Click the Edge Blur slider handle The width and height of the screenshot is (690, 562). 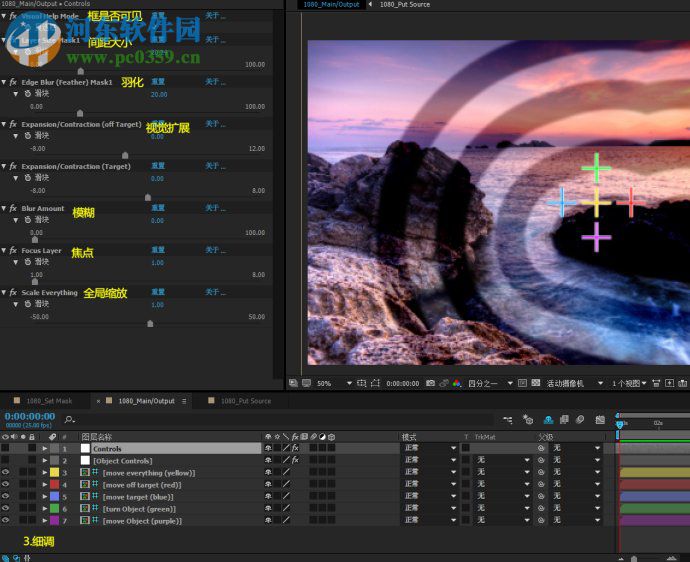coord(80,114)
